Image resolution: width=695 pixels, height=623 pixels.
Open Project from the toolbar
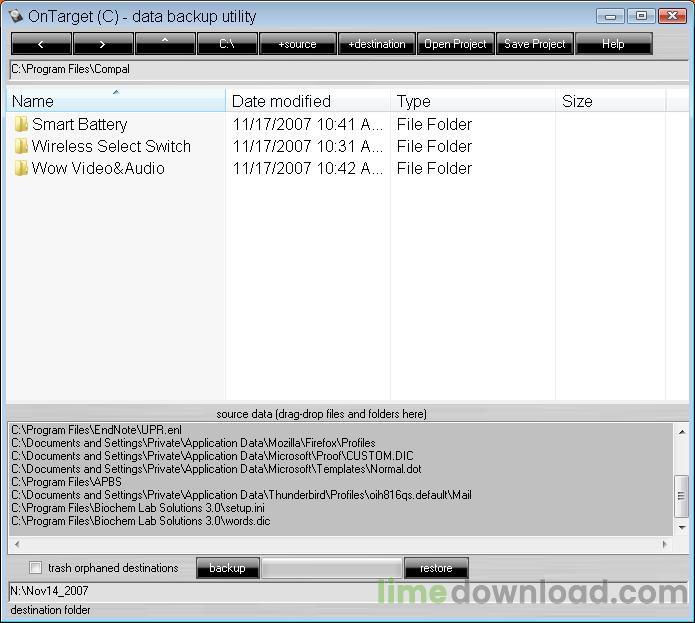tap(456, 44)
